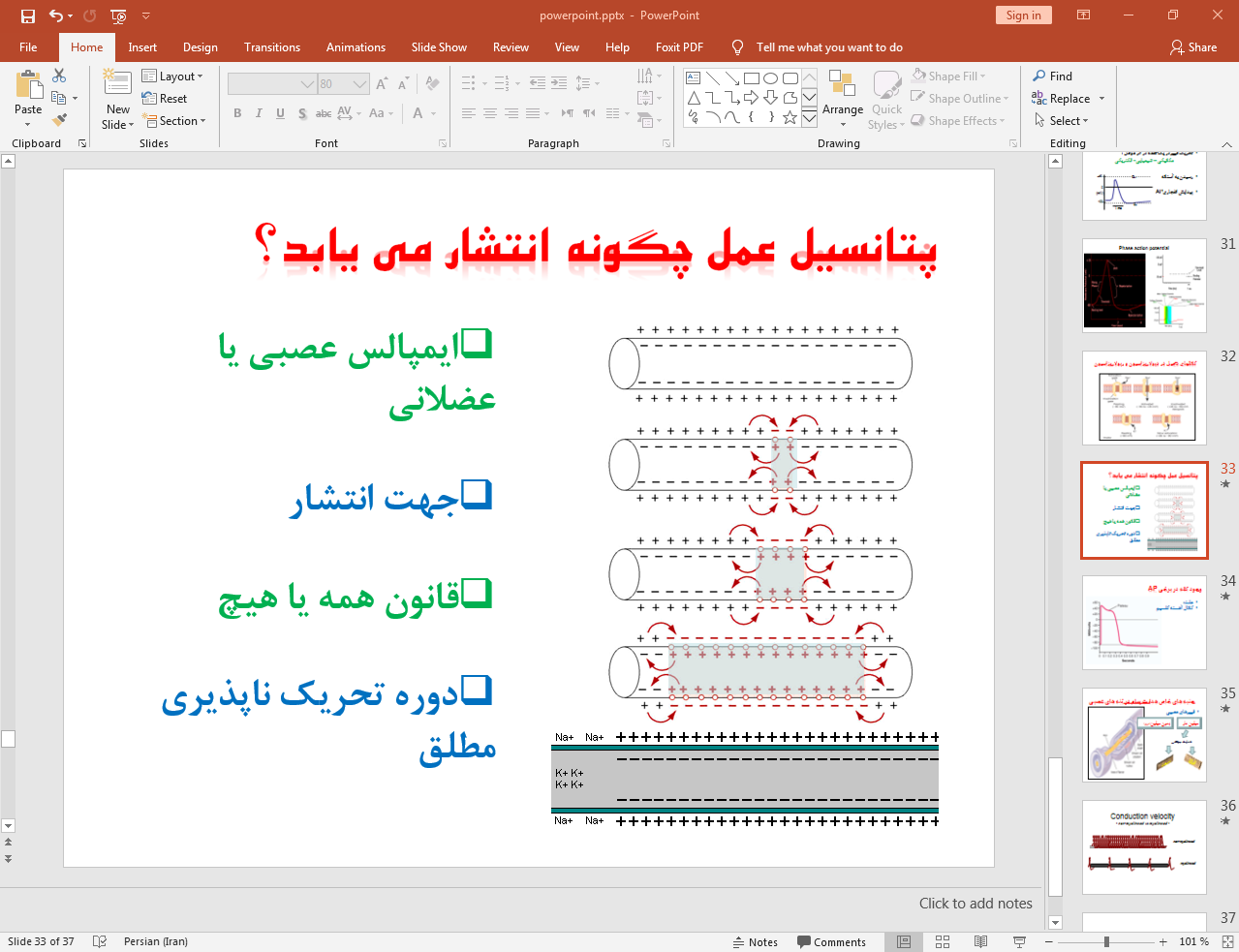Screen dimensions: 1239x952
Task: Fit slide to current window
Action: pyautogui.click(x=1227, y=941)
